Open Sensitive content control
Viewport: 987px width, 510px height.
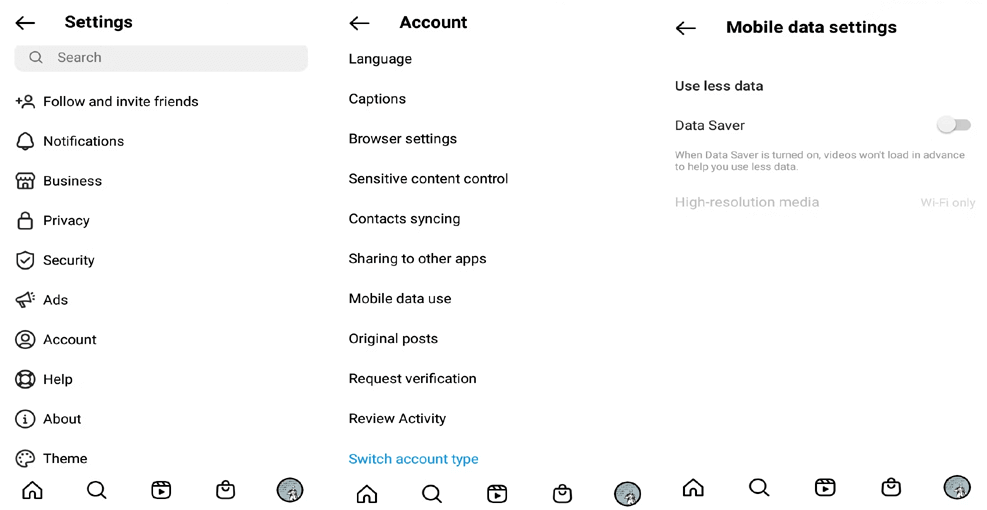point(428,179)
